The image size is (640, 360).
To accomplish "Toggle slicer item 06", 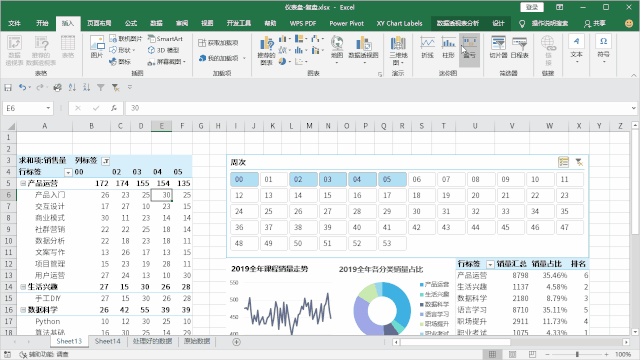I will click(x=422, y=179).
